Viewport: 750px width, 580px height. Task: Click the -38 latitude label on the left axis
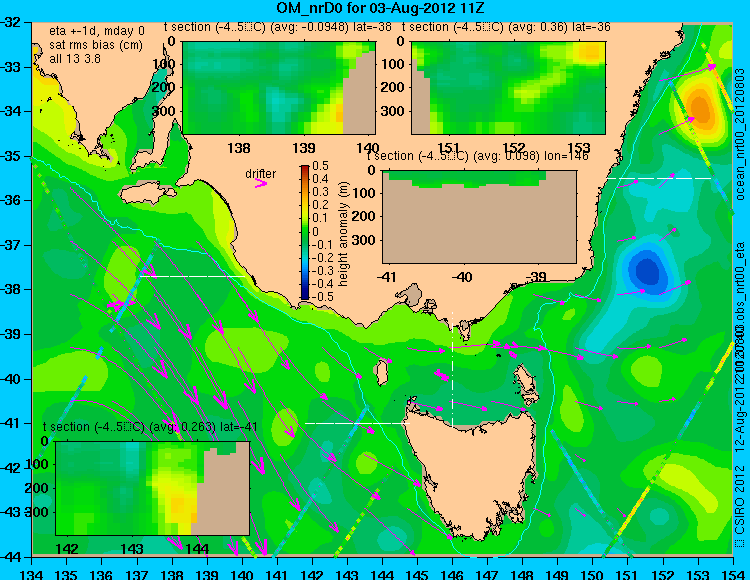pos(10,289)
